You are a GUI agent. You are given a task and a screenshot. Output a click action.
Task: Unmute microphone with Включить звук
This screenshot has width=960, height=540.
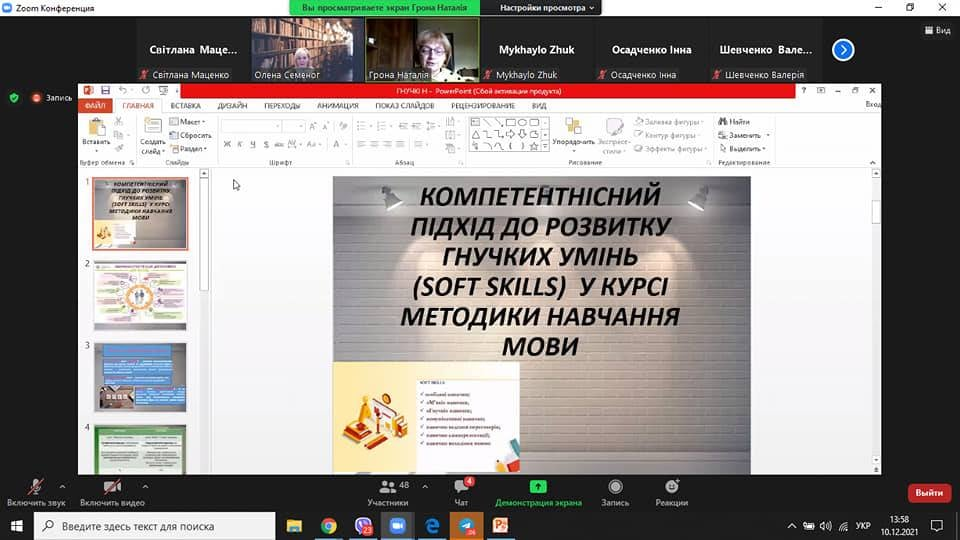(36, 490)
